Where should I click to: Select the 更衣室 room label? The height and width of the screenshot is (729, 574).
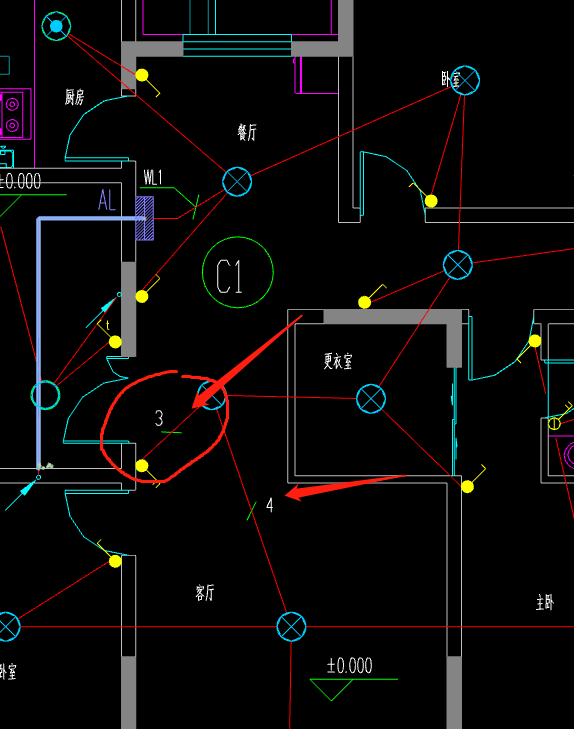click(x=338, y=361)
